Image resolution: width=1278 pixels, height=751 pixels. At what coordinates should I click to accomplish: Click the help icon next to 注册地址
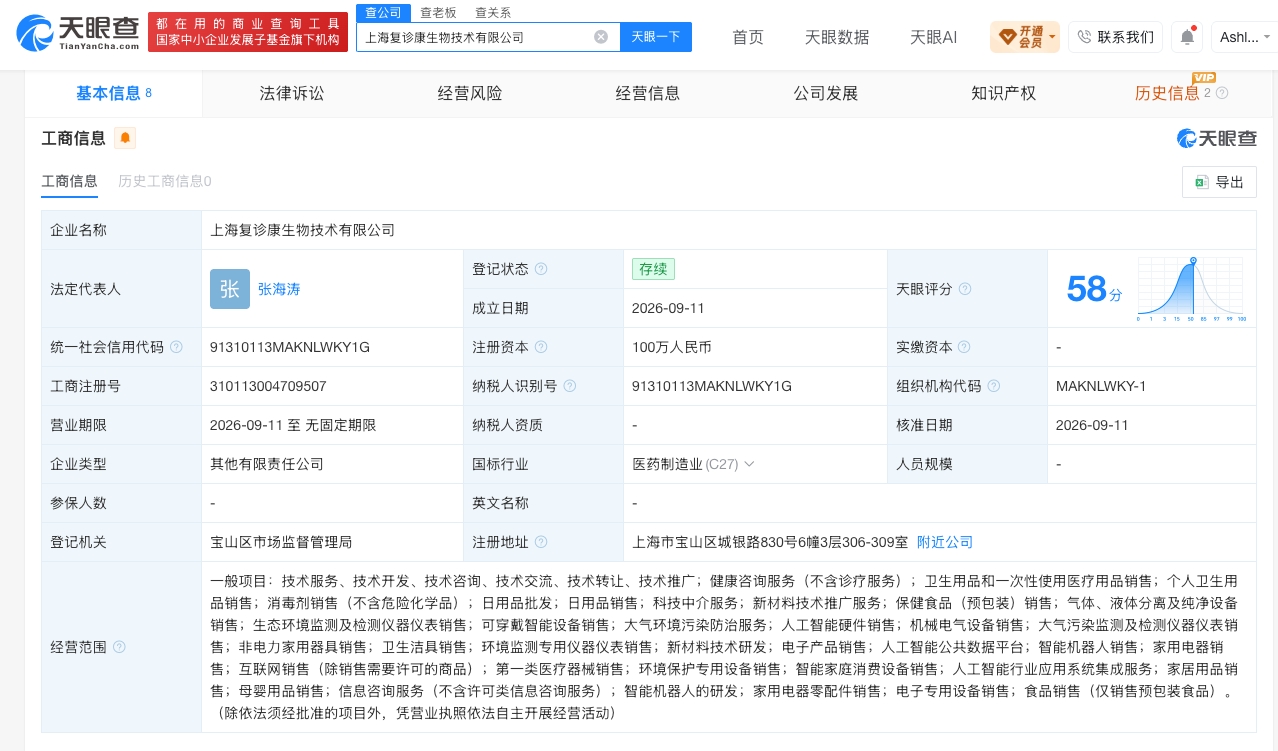coord(541,542)
